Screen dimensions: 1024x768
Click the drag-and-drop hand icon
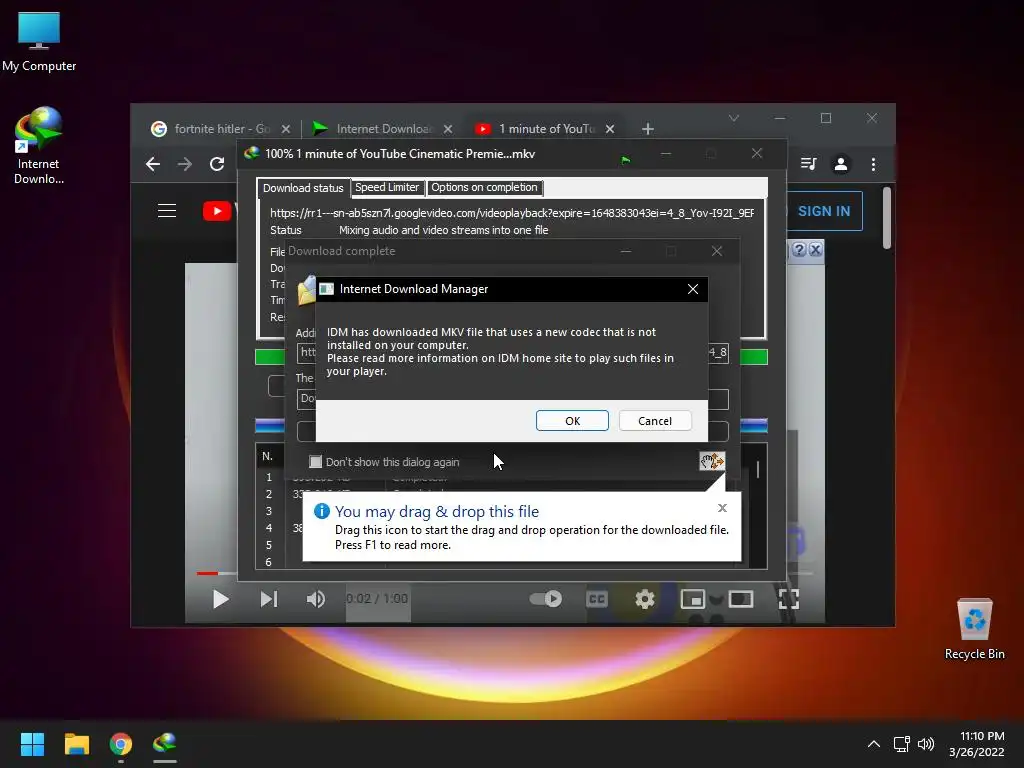tap(712, 461)
